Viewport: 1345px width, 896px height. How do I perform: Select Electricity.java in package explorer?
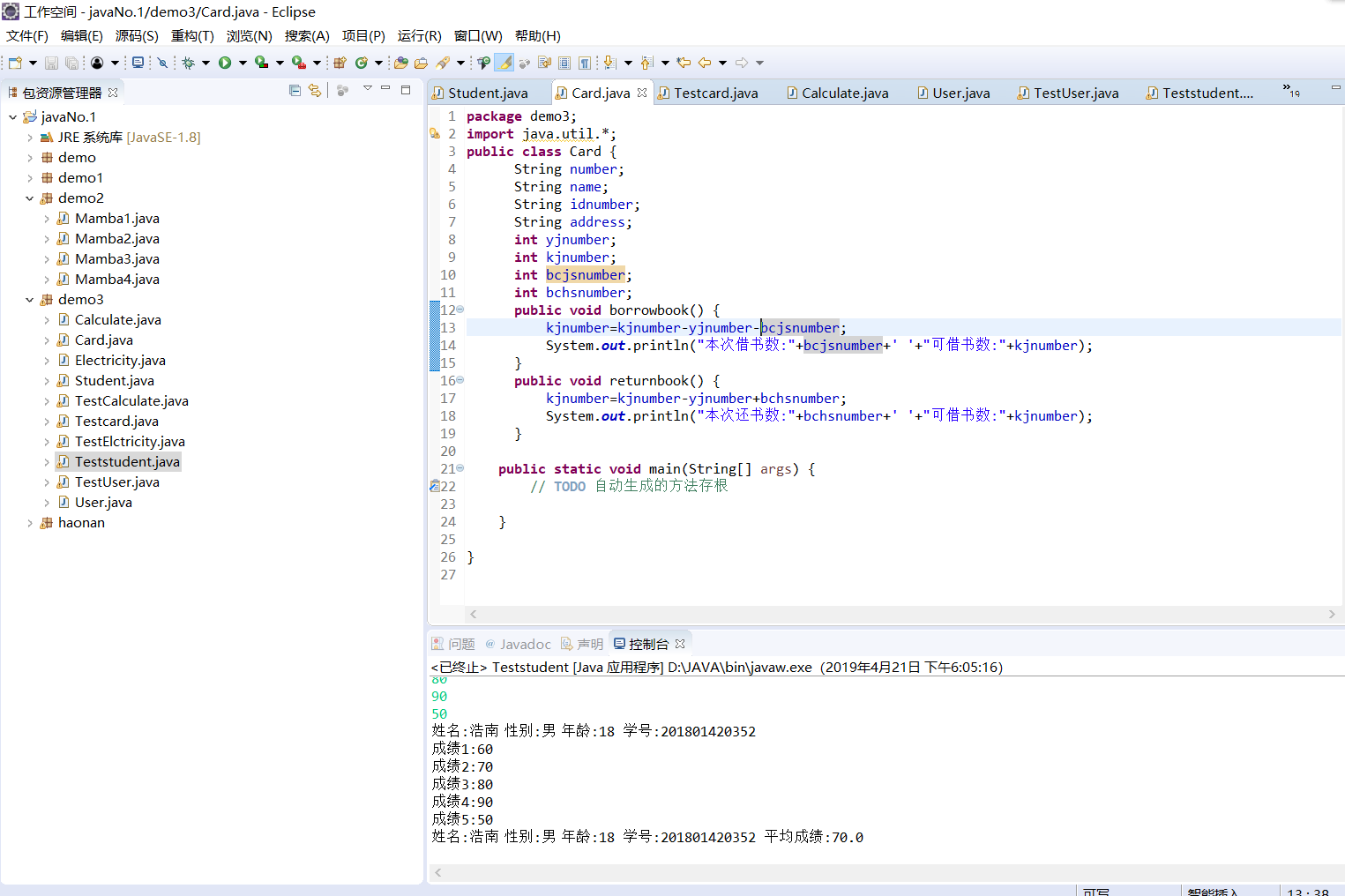tap(120, 361)
